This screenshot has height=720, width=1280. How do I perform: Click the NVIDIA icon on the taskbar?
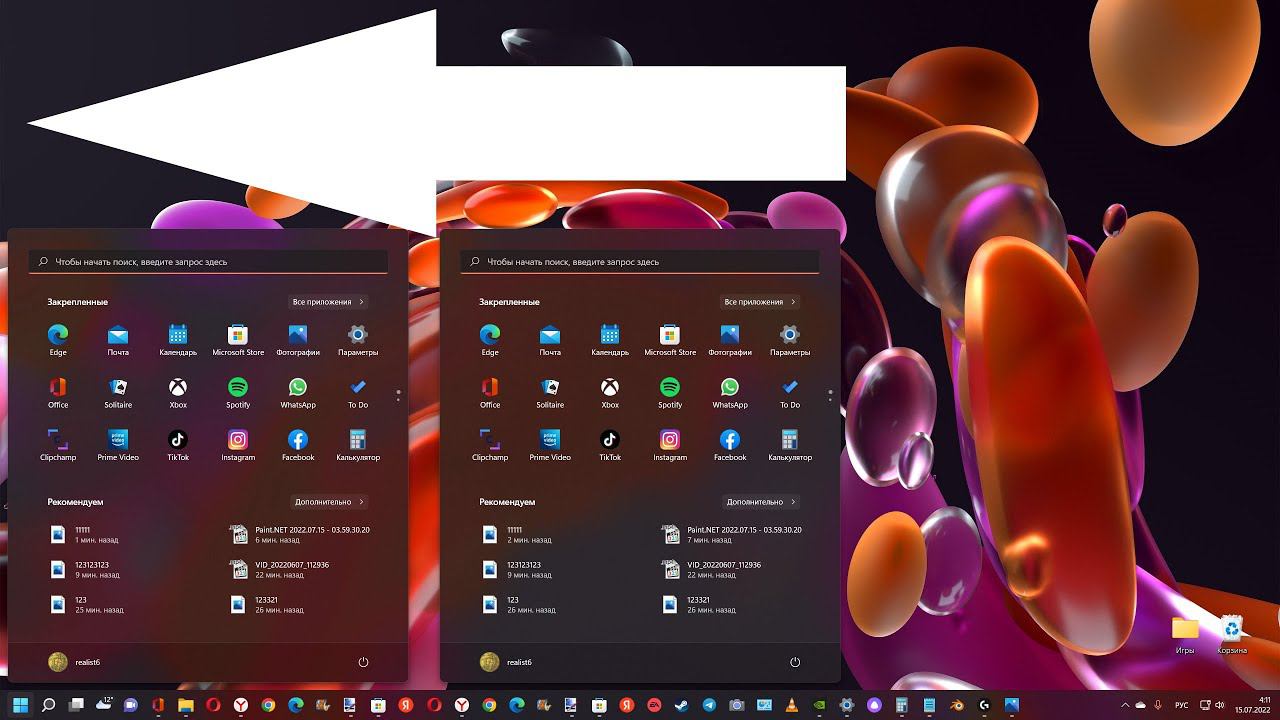(x=819, y=705)
